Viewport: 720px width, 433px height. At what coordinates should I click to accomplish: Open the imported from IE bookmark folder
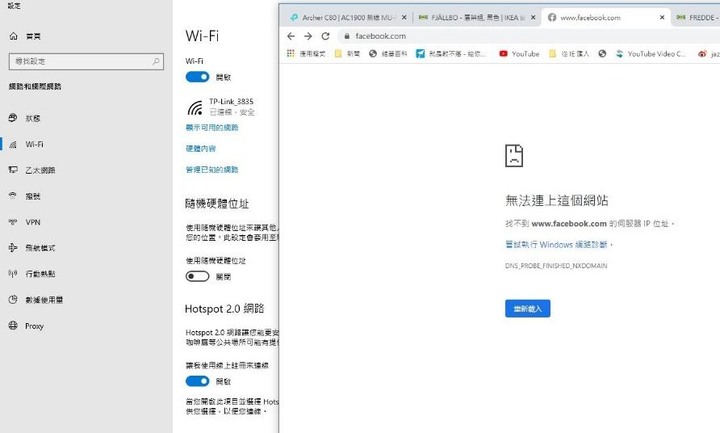tap(569, 54)
